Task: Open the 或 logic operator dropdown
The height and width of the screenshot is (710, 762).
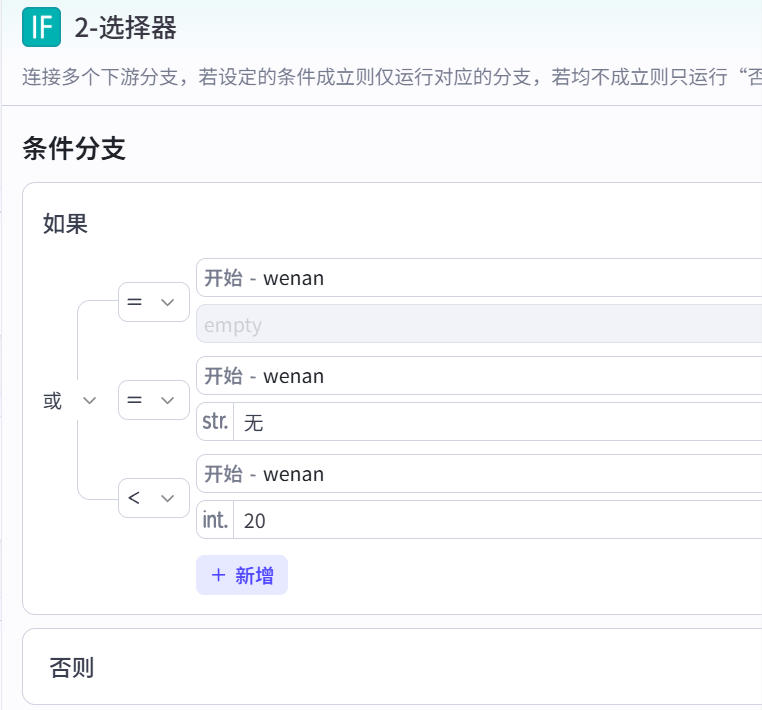Action: [70, 401]
